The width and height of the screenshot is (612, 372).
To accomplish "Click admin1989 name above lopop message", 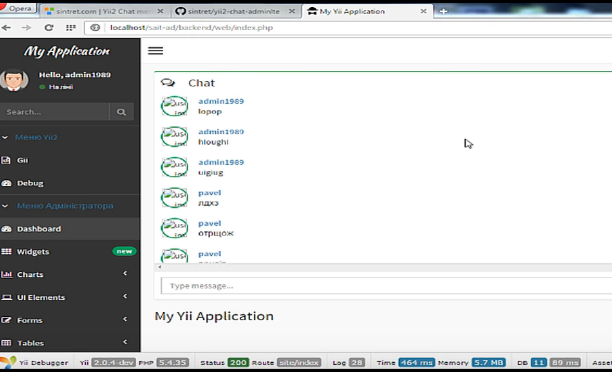I will tap(221, 101).
